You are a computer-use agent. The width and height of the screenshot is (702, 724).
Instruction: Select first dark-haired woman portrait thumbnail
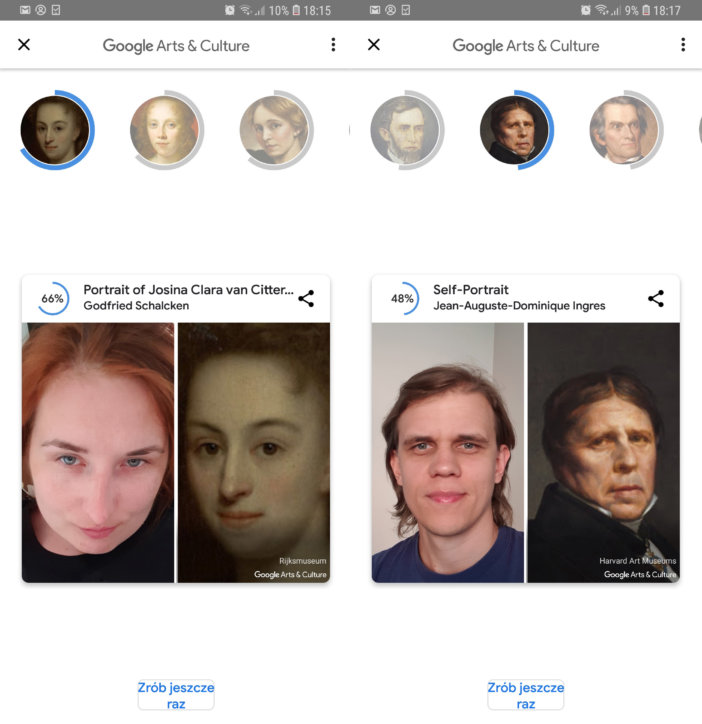click(x=56, y=130)
